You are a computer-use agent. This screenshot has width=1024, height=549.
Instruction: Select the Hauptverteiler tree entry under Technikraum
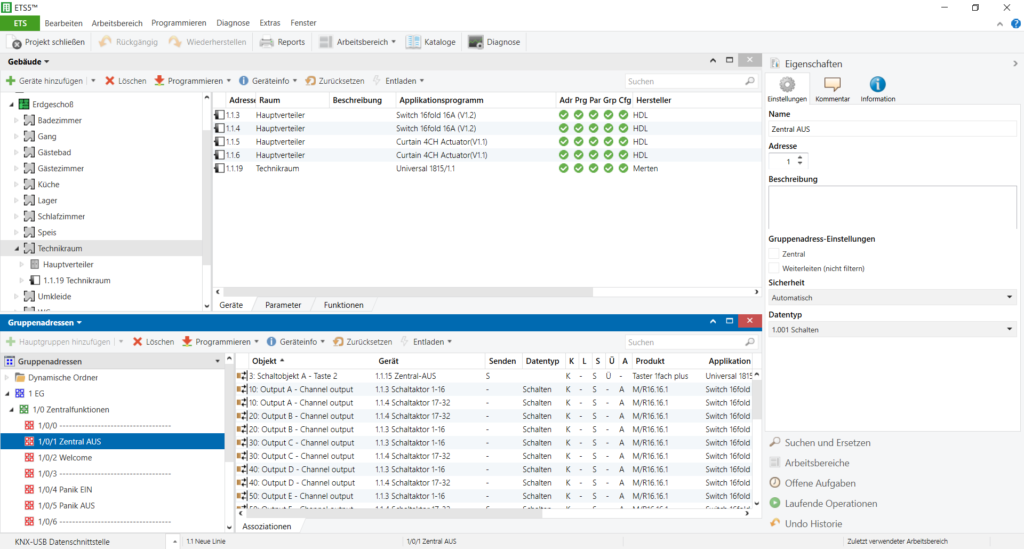coord(68,264)
